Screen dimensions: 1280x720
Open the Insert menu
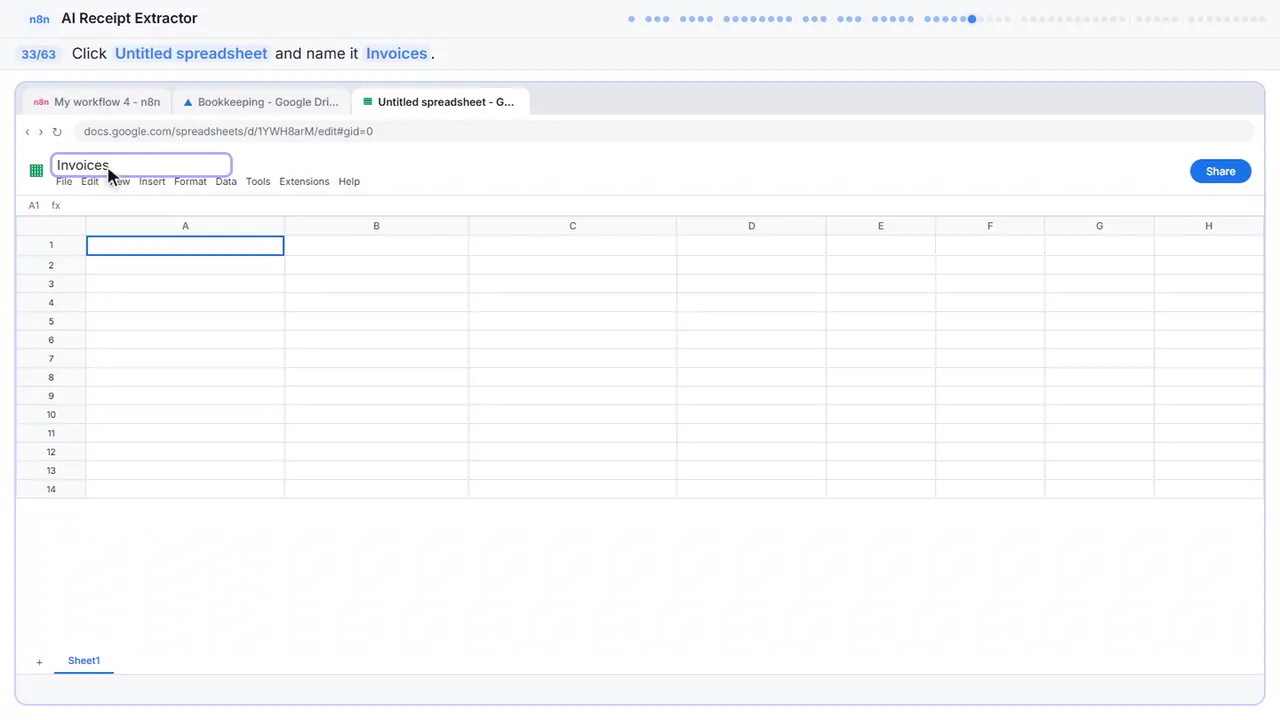tap(152, 182)
